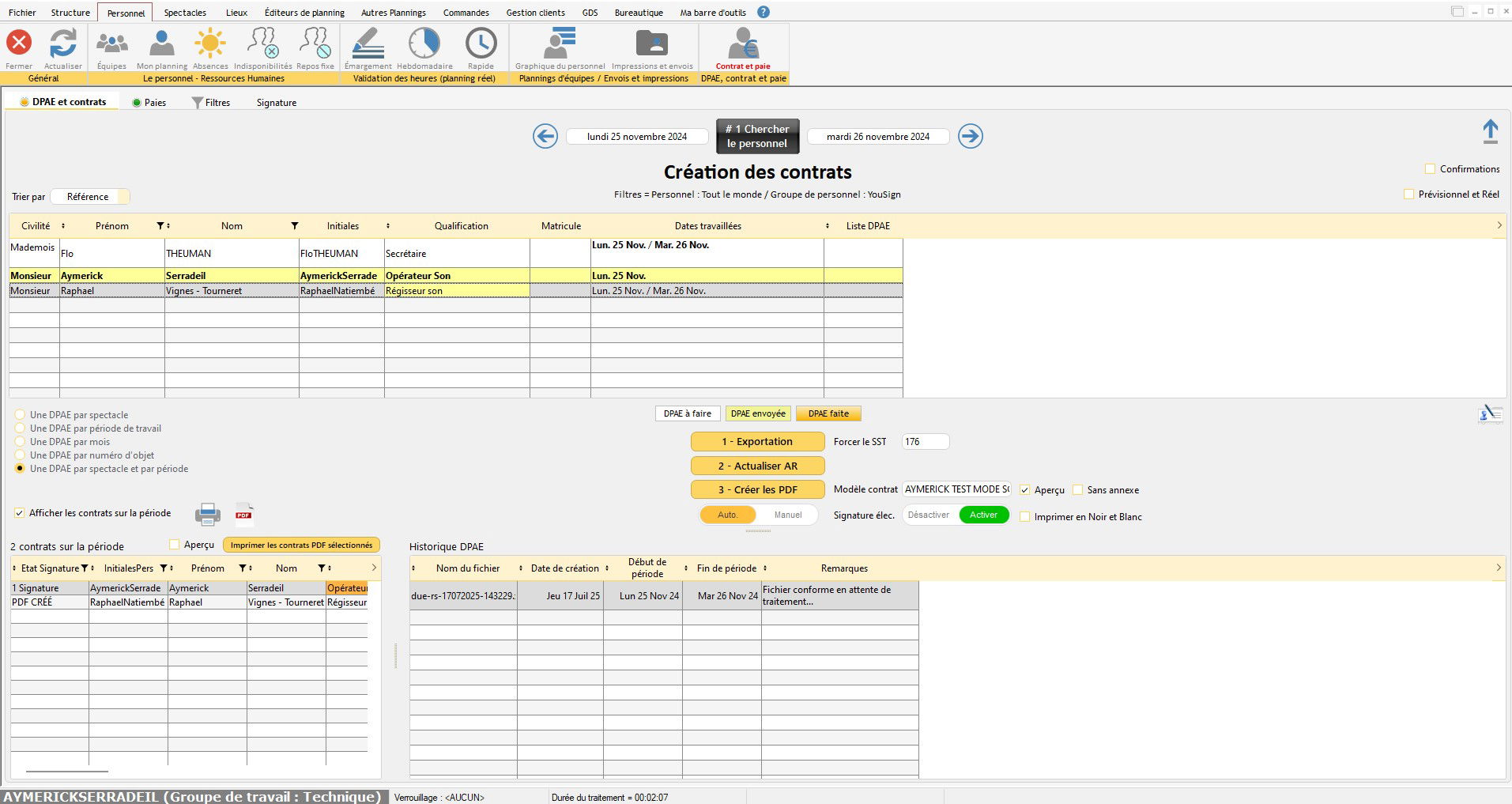Go to next date with right arrow
The width and height of the screenshot is (1512, 804).
pyautogui.click(x=970, y=136)
